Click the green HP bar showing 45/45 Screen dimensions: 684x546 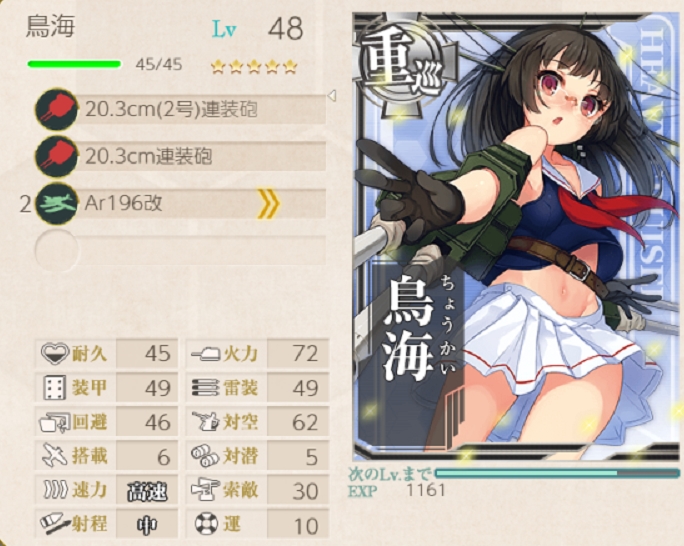click(75, 65)
